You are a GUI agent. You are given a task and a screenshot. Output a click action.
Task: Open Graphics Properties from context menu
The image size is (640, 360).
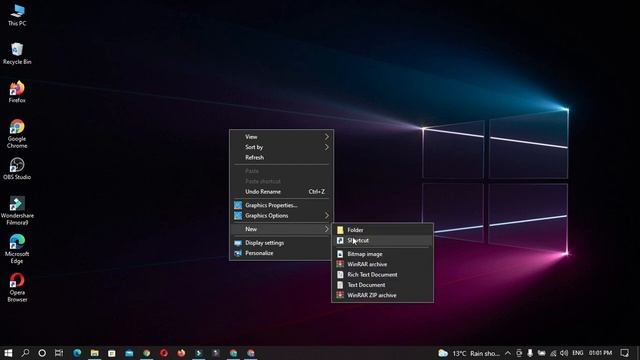coord(282,205)
